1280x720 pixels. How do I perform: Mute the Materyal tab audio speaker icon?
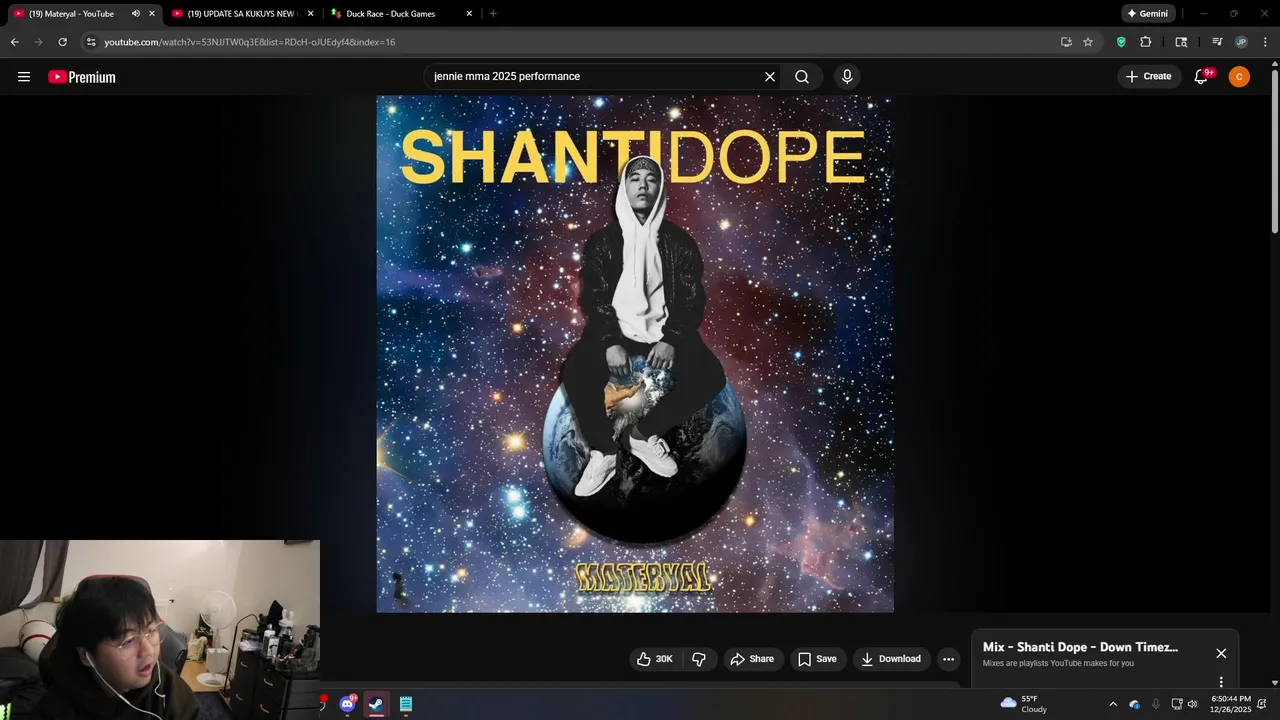[136, 14]
